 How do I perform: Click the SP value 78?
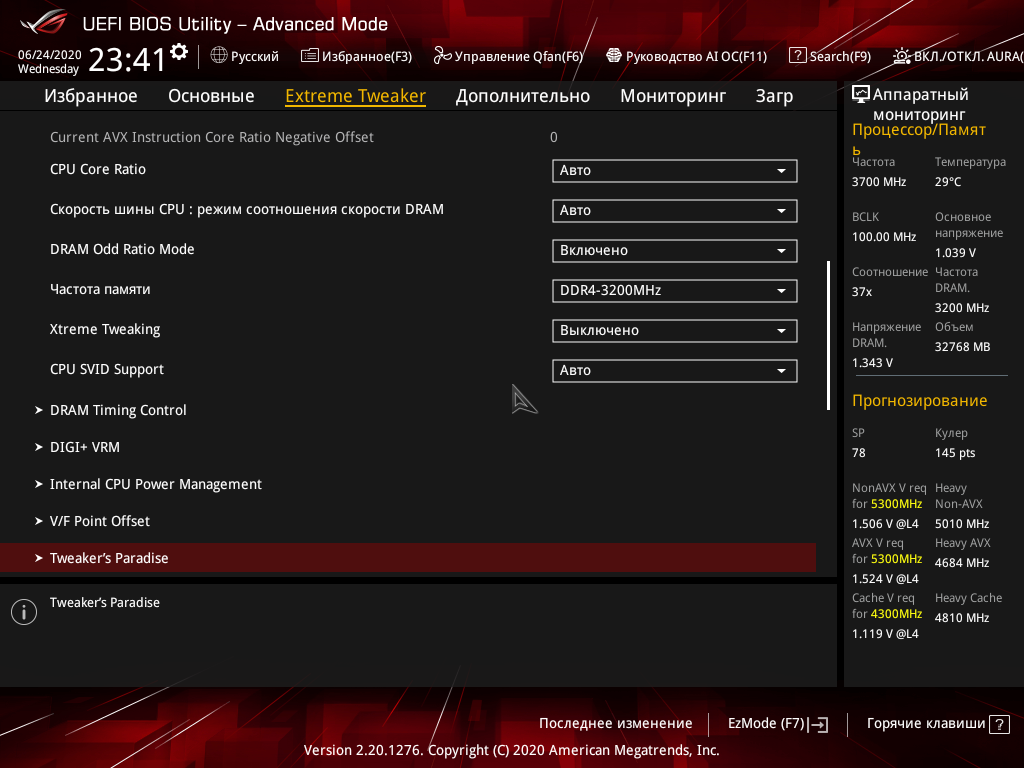[x=858, y=453]
